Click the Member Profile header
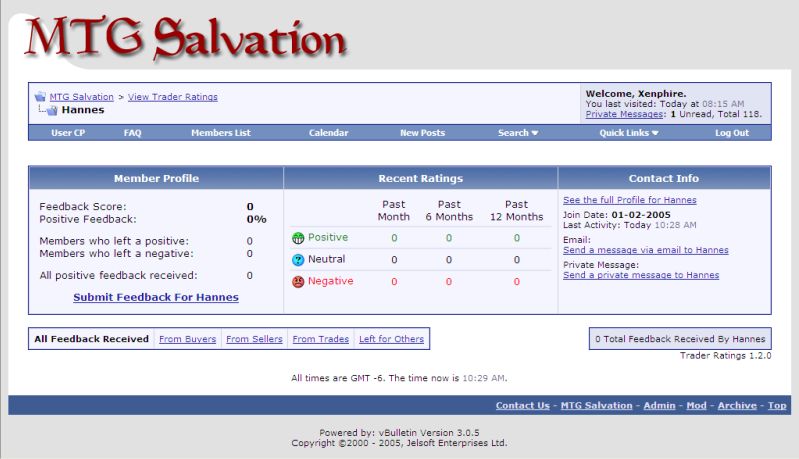 [156, 178]
